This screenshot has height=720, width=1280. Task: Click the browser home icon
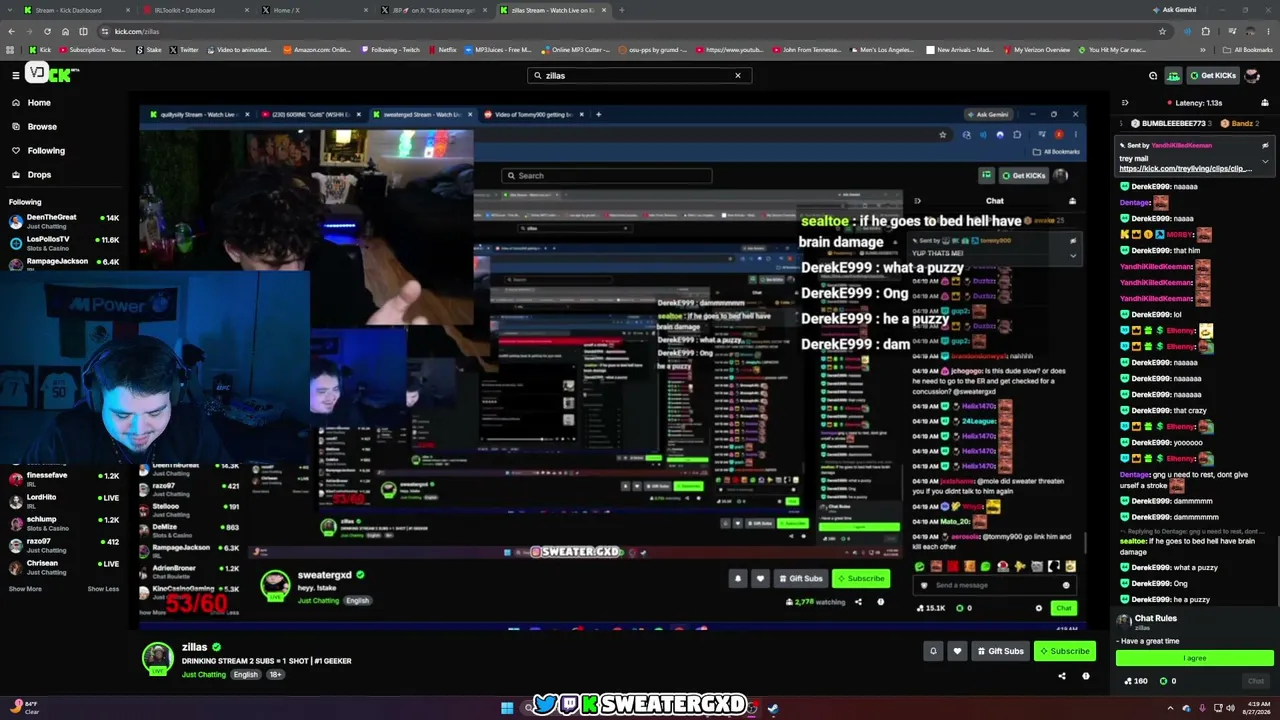point(65,31)
